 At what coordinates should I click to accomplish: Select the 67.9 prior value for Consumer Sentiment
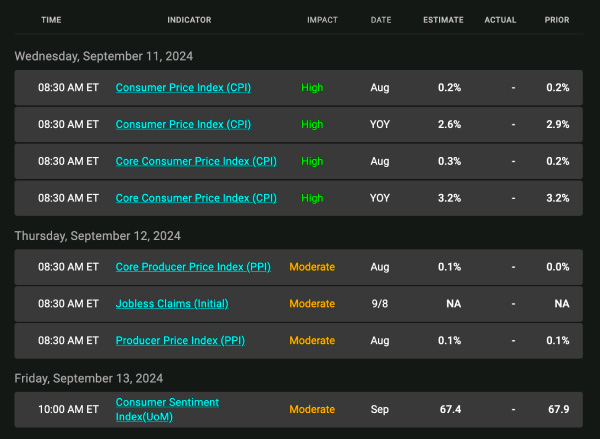tap(557, 410)
